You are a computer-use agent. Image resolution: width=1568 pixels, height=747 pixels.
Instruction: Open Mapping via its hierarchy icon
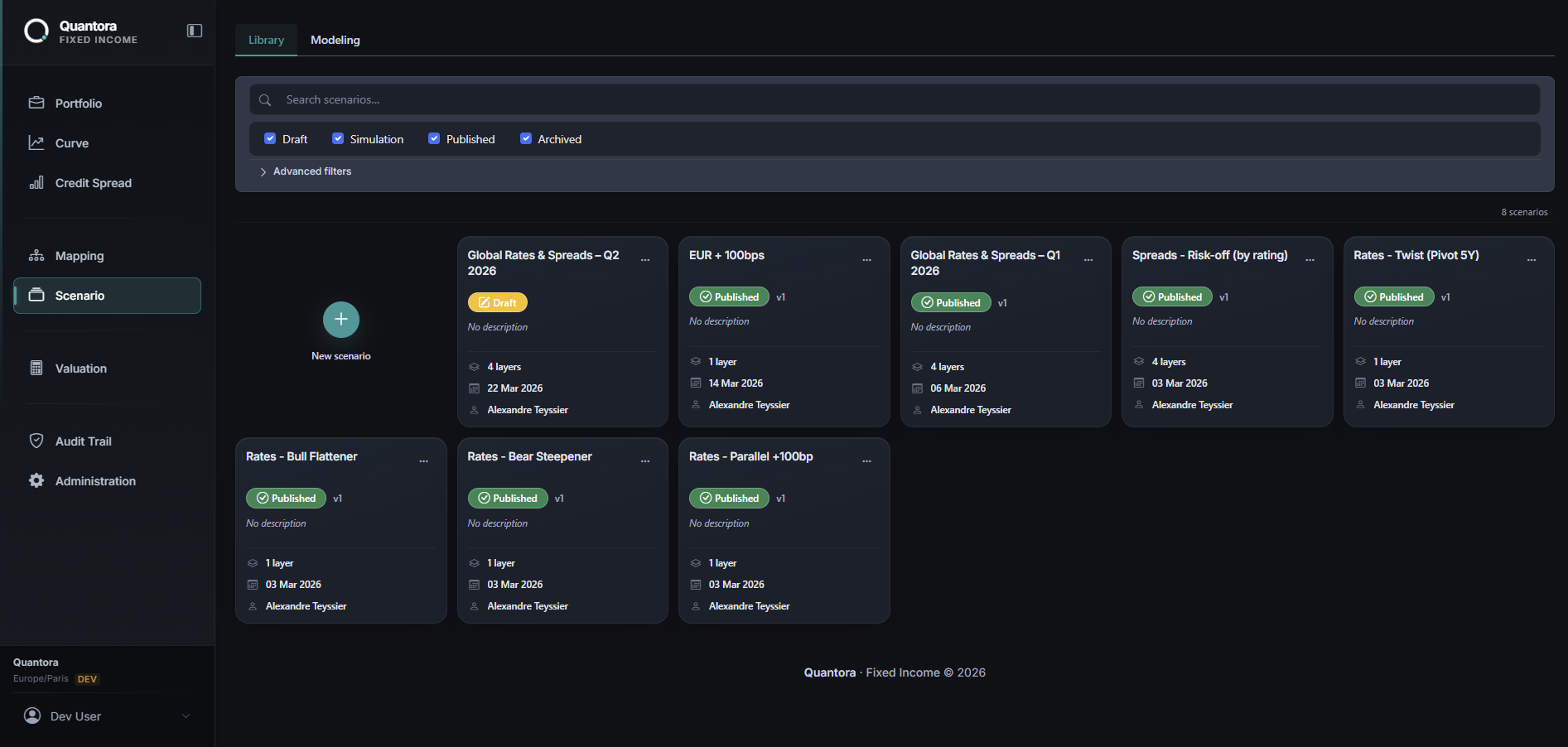pos(36,256)
